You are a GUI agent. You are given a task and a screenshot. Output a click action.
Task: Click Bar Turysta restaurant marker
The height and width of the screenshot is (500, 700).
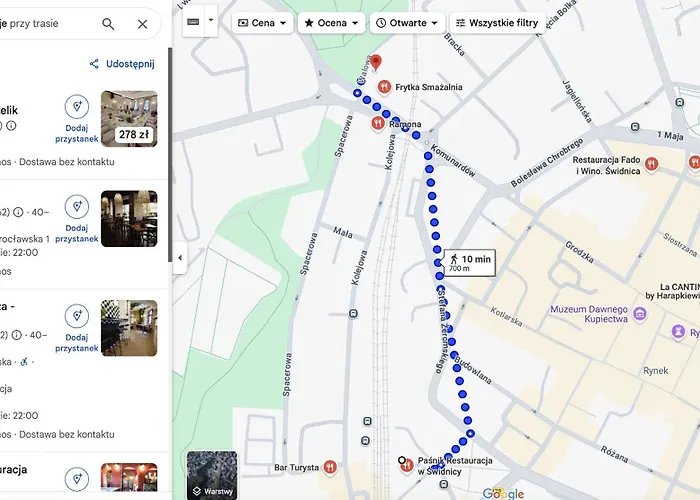(331, 467)
